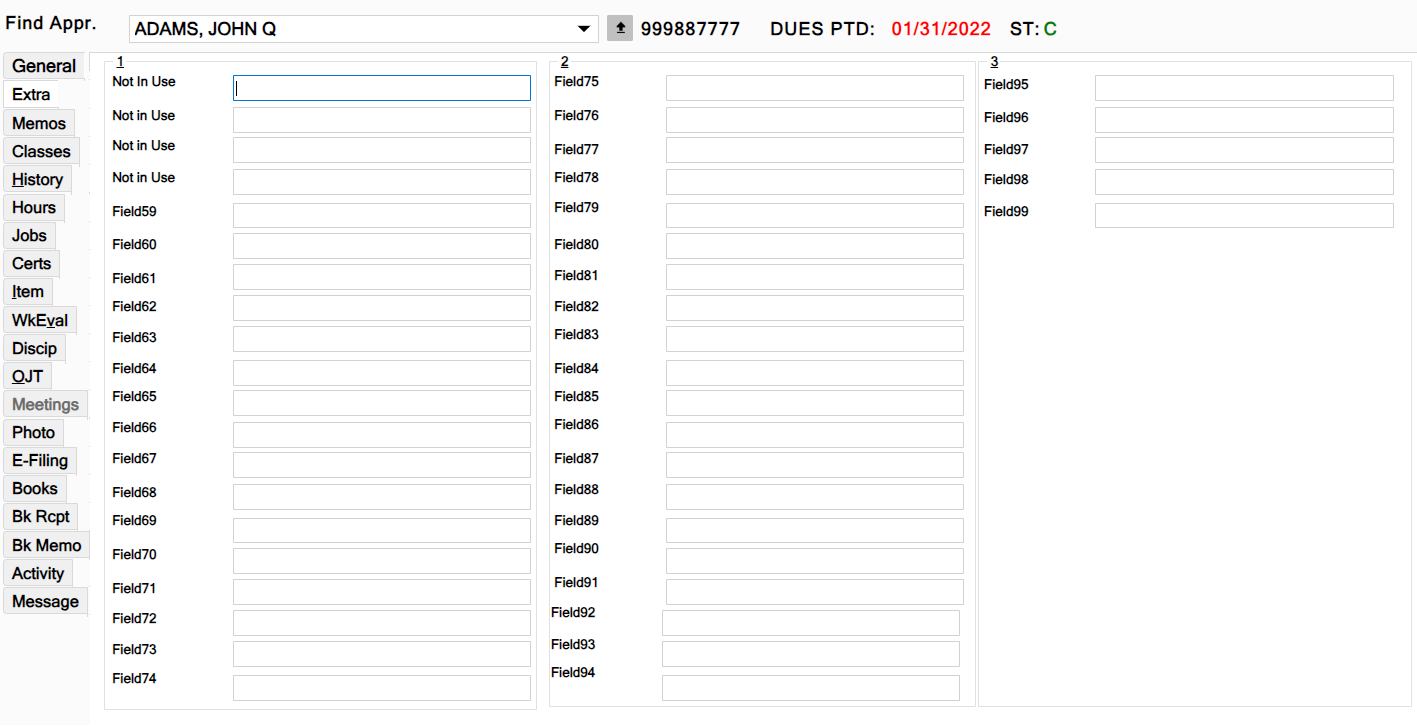Open the Bk Rcpt tab

(x=40, y=517)
